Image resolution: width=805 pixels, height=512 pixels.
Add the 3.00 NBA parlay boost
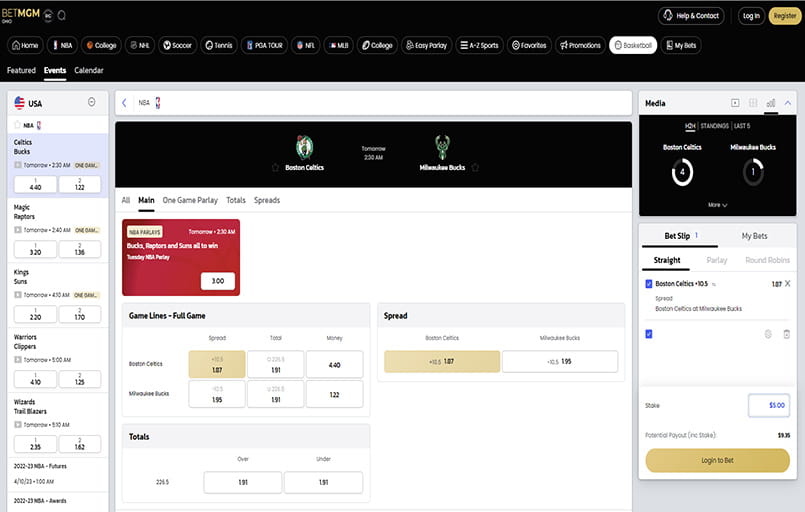[x=218, y=281]
